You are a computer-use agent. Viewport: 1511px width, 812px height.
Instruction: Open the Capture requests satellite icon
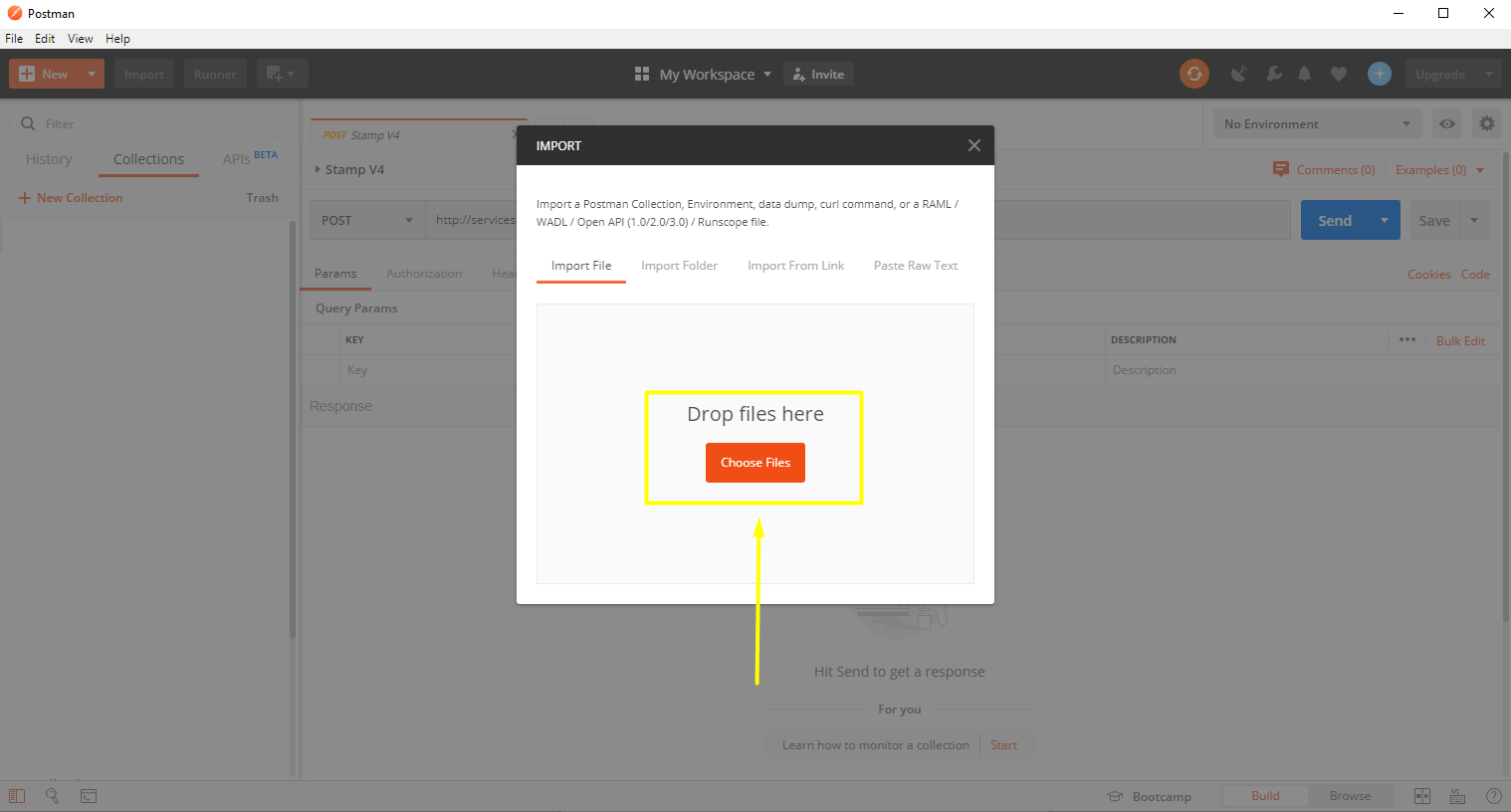[1238, 73]
